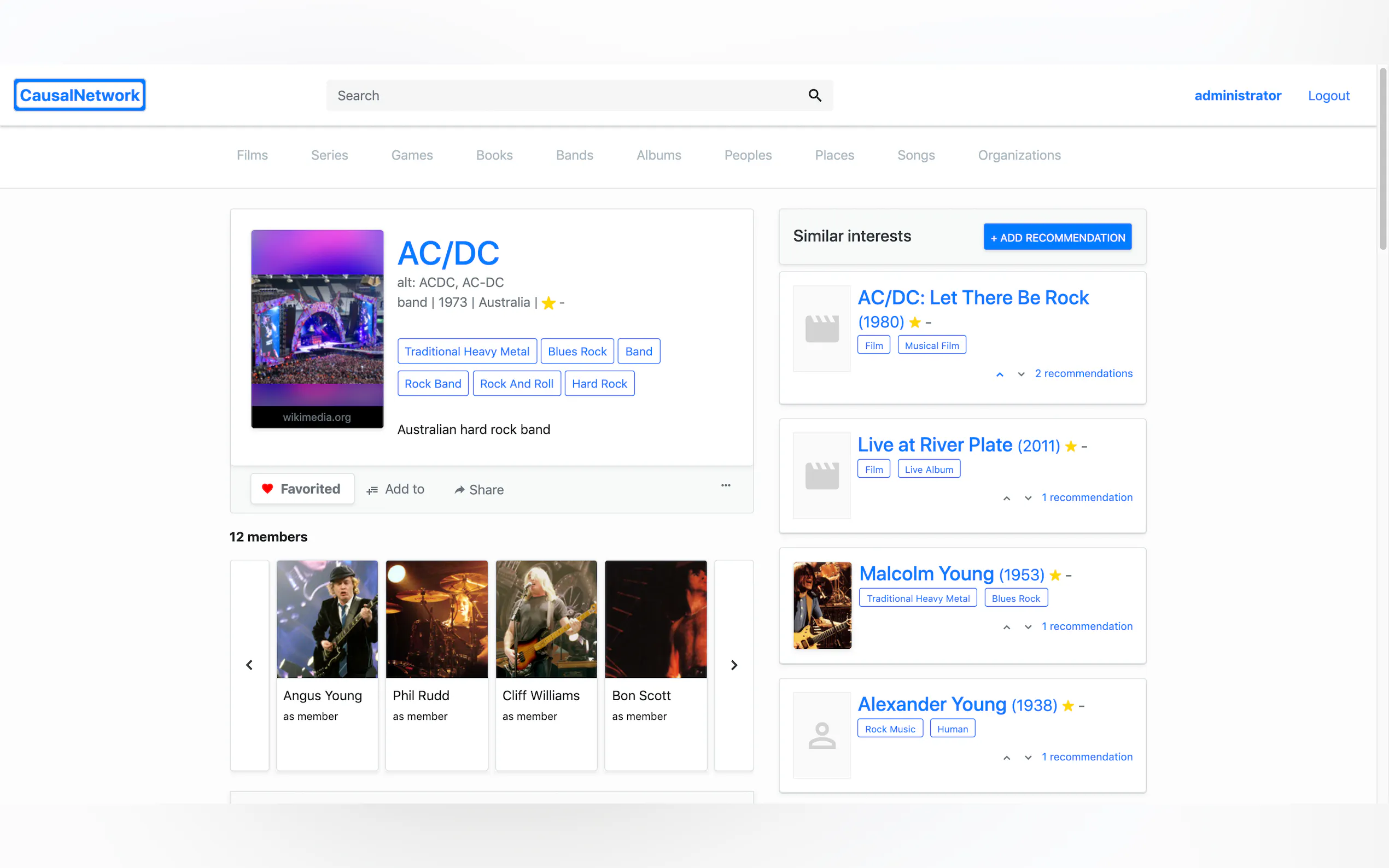Upvote the AC/DC: Let There Be Rock recommendation
1389x868 pixels.
(x=1000, y=374)
